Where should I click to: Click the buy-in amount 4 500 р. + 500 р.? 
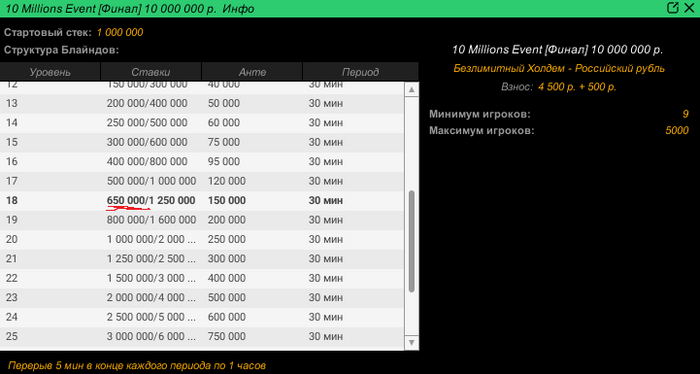click(577, 87)
